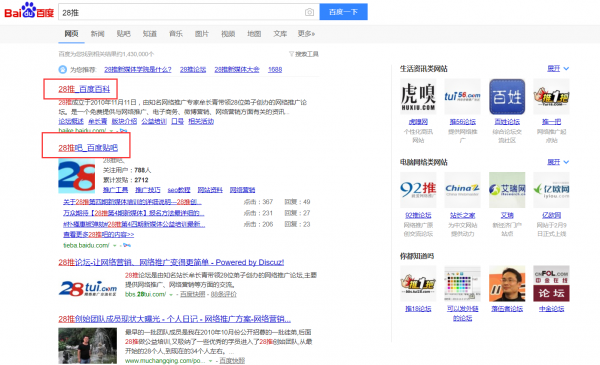Open 28推论坛 Powered by Discuz! result

[171, 262]
